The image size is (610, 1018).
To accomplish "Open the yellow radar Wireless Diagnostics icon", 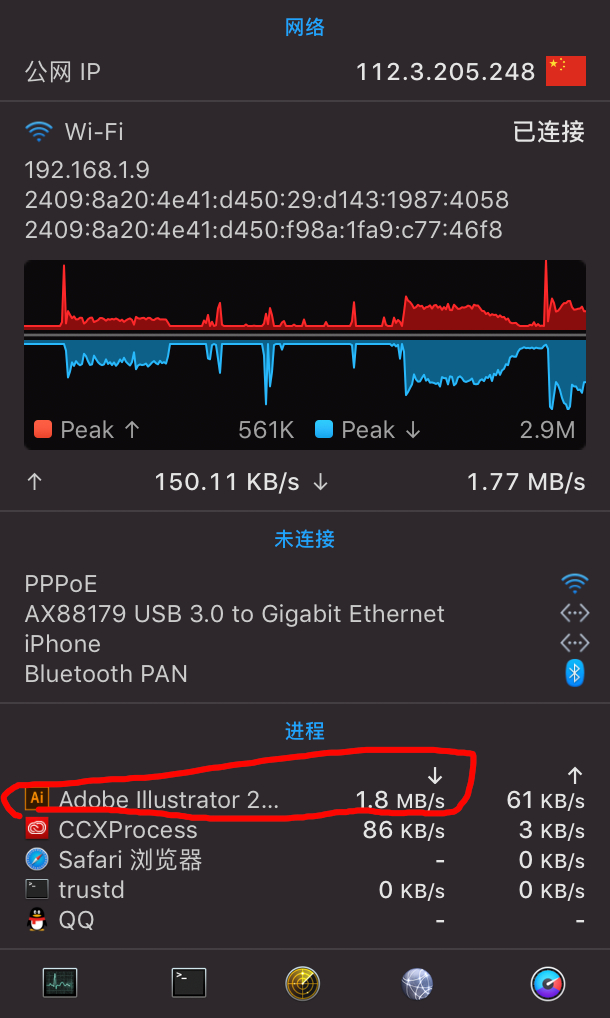I will click(x=303, y=983).
